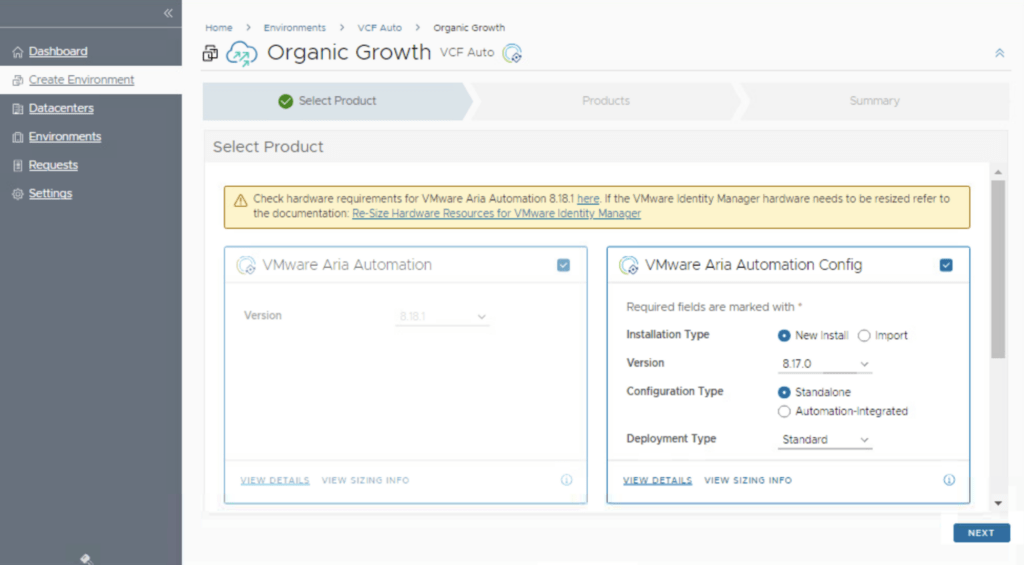The image size is (1024, 565).
Task: Open Re-Size Hardware Resources documentation link
Action: click(496, 214)
